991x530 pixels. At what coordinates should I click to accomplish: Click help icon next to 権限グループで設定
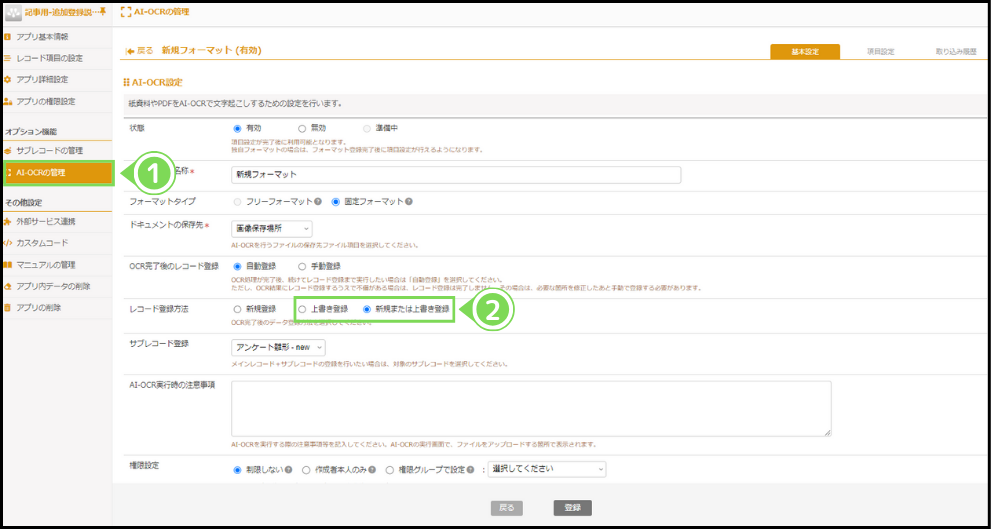pyautogui.click(x=471, y=470)
